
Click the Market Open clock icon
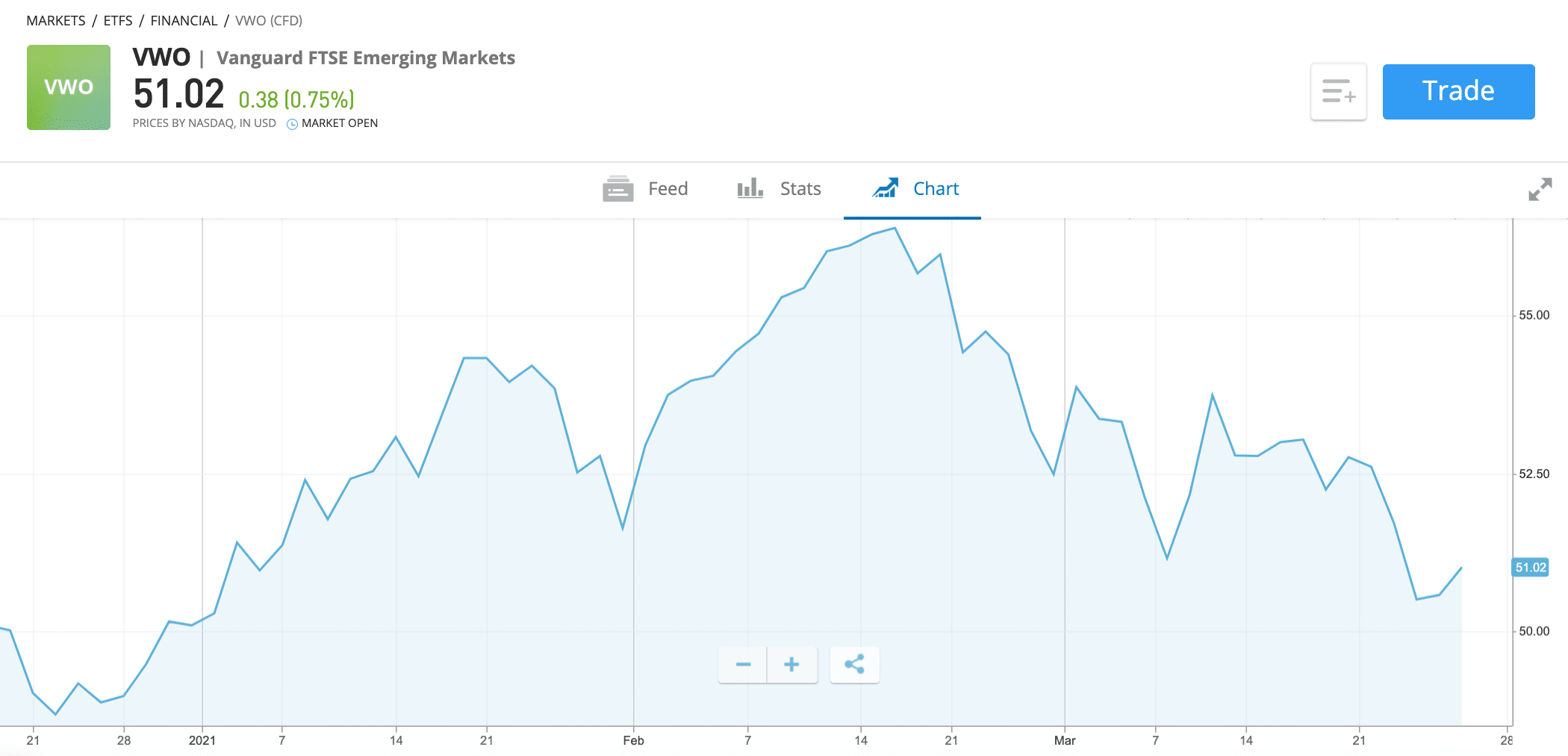(291, 123)
